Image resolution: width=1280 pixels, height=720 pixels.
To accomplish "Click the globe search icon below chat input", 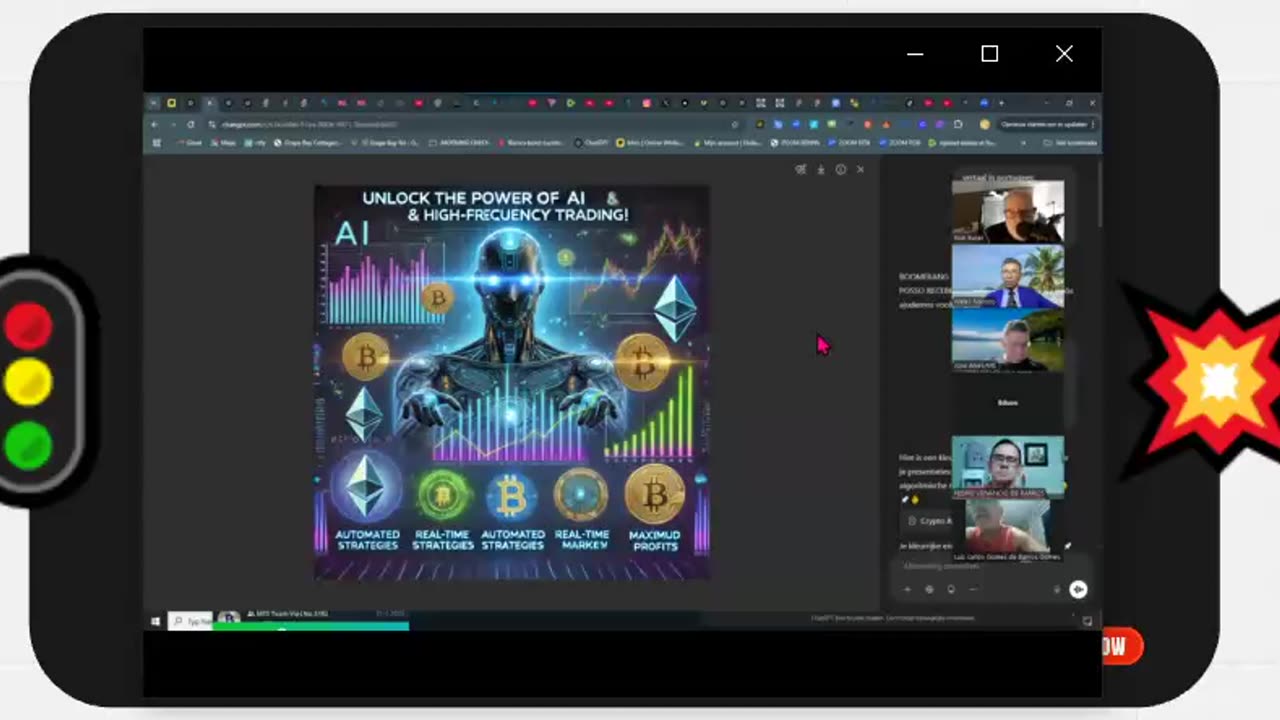I will (x=929, y=590).
